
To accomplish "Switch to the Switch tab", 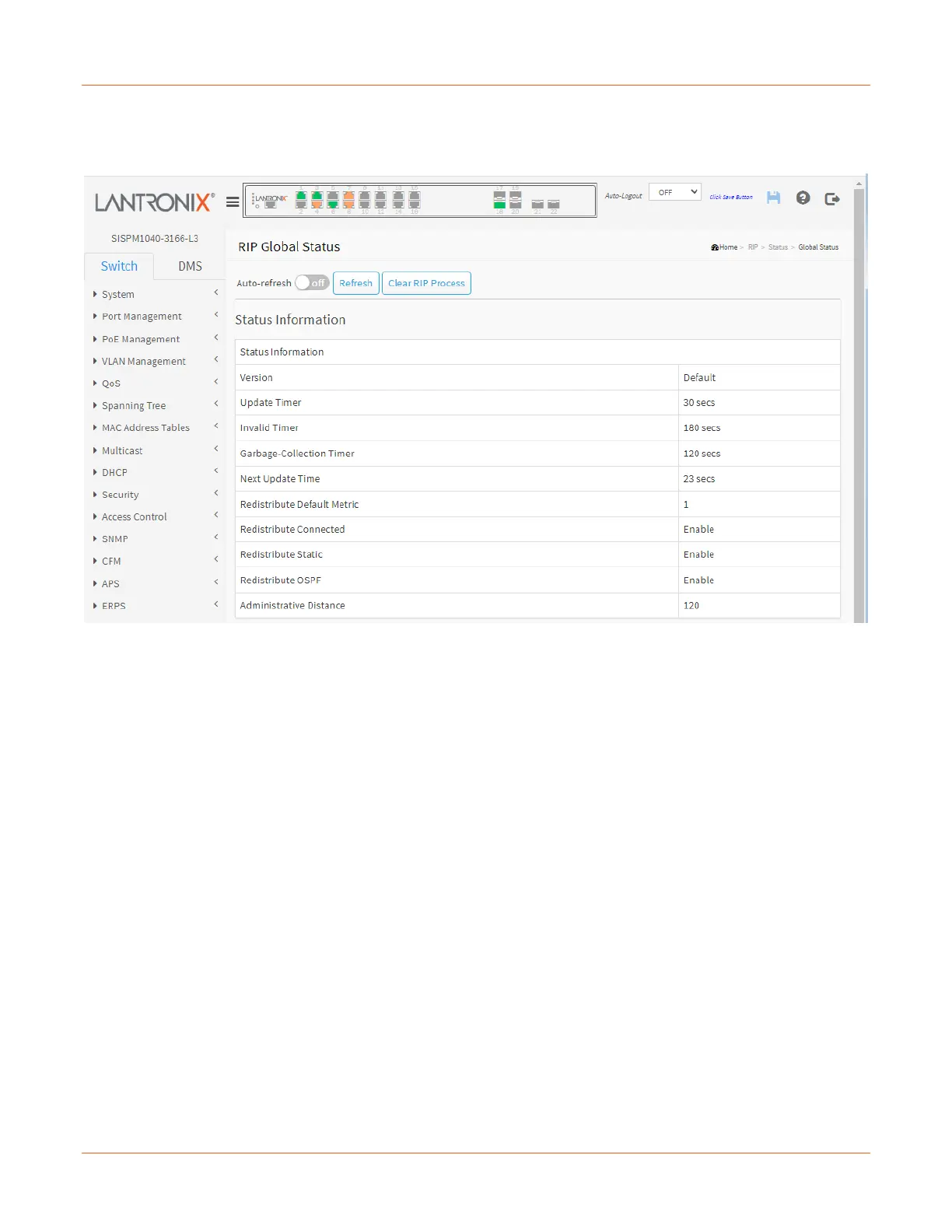I will coord(119,266).
